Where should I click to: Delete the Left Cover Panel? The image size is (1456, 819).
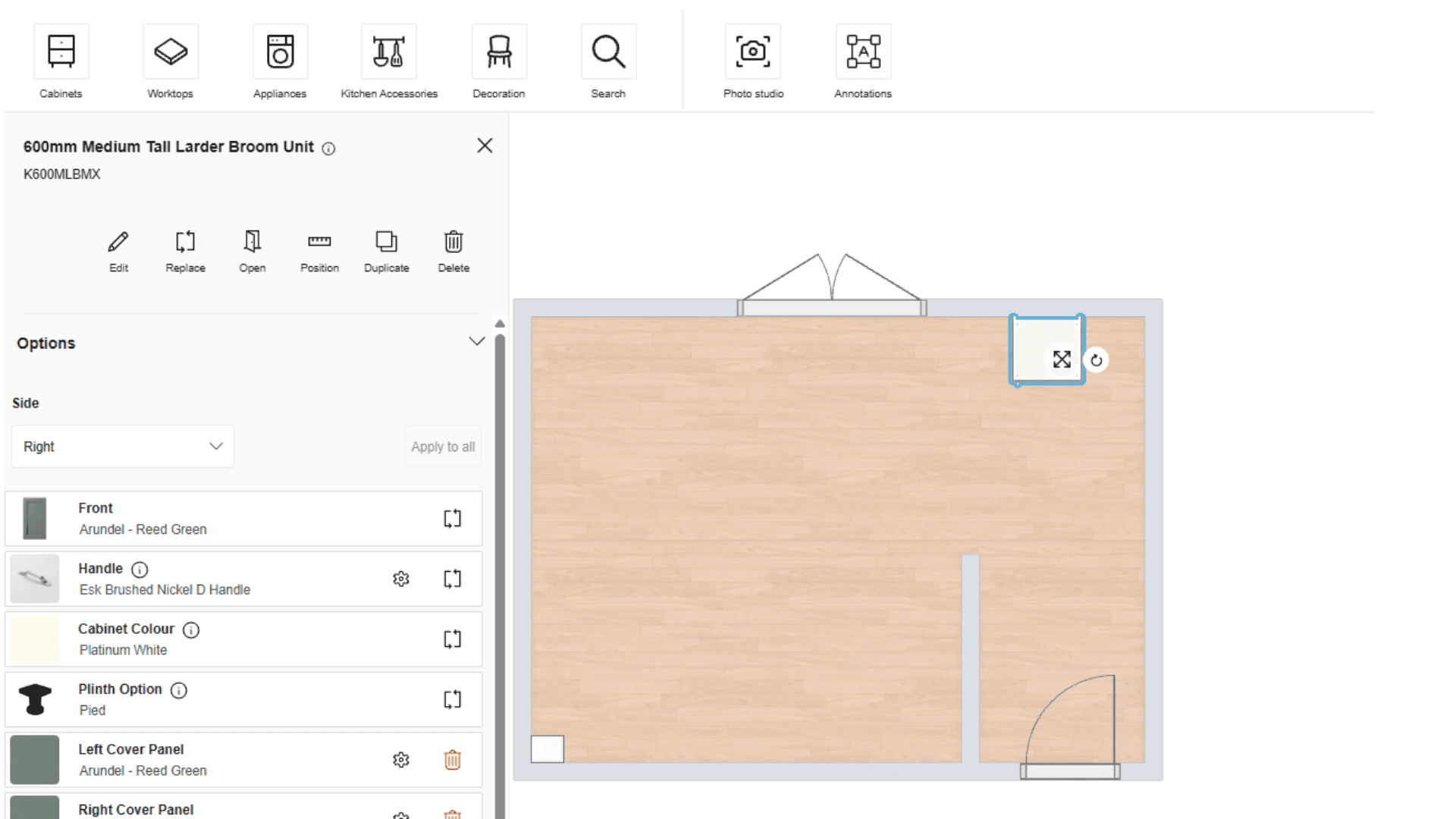coord(453,760)
